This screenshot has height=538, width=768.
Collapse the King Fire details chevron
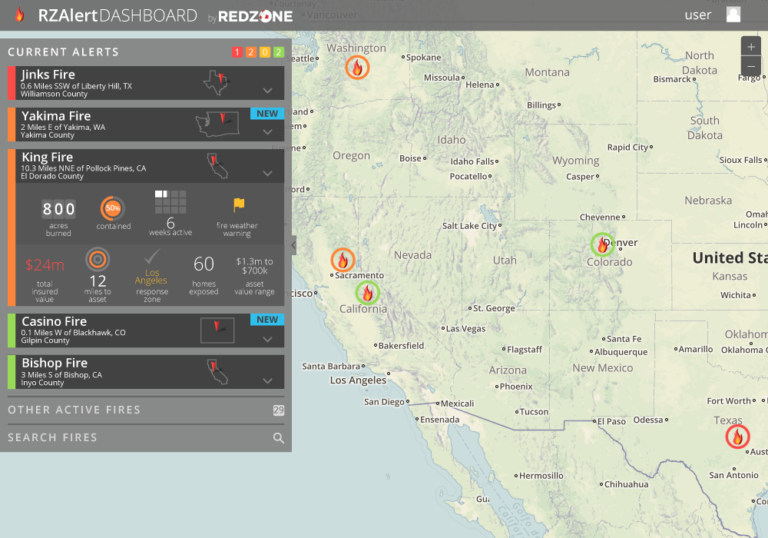click(x=267, y=173)
